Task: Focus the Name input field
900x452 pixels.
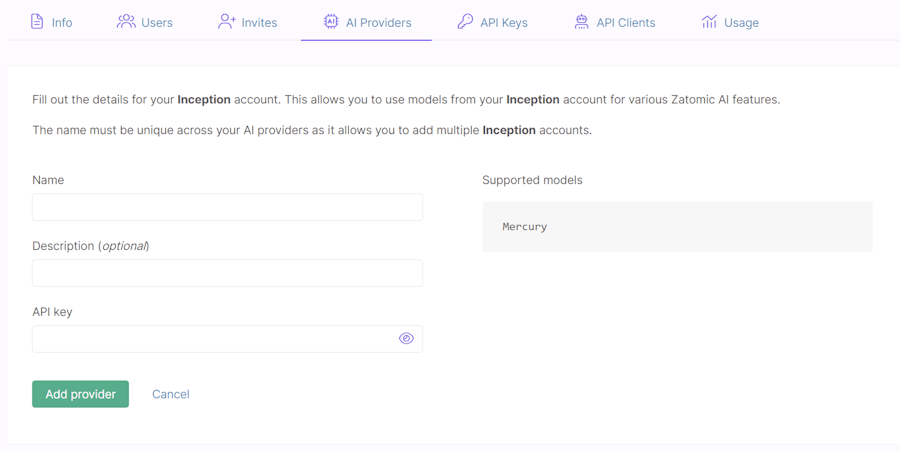Action: (227, 207)
